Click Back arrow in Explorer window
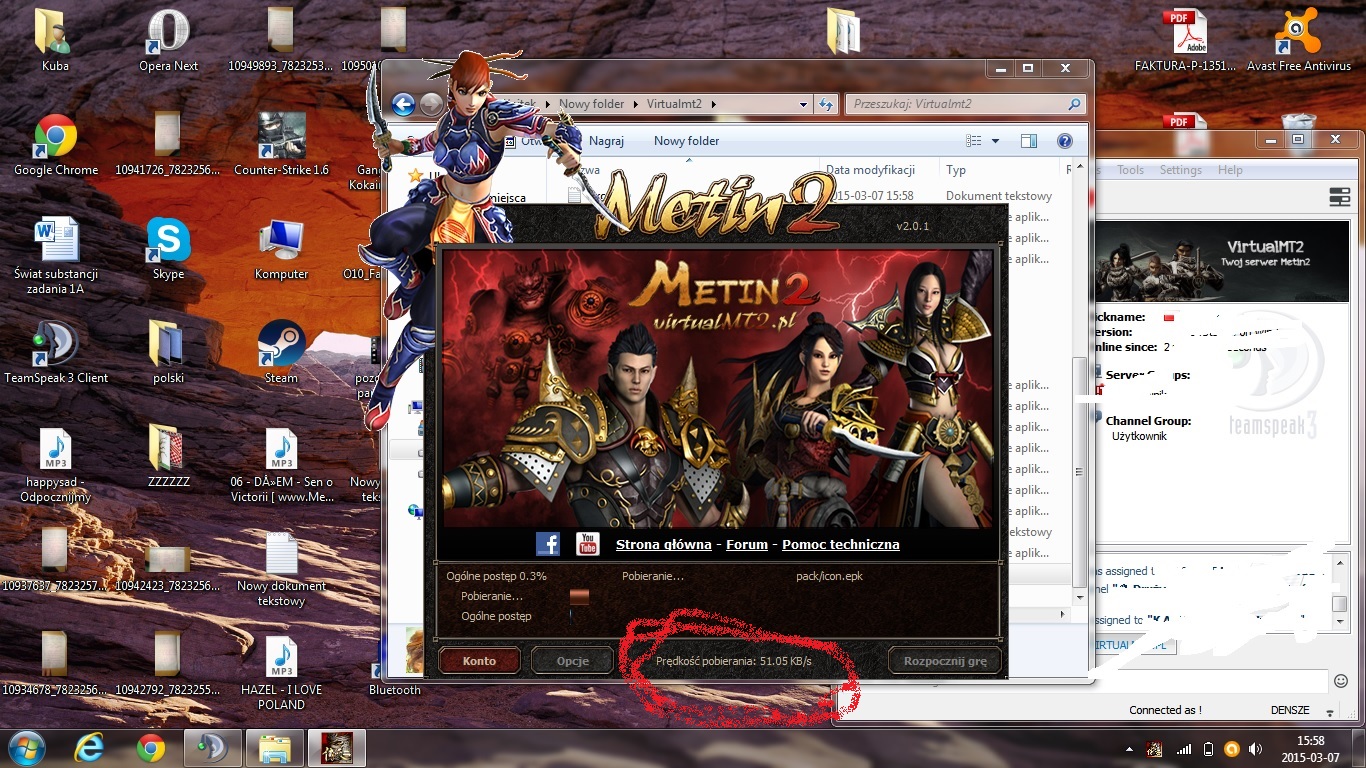 403,104
